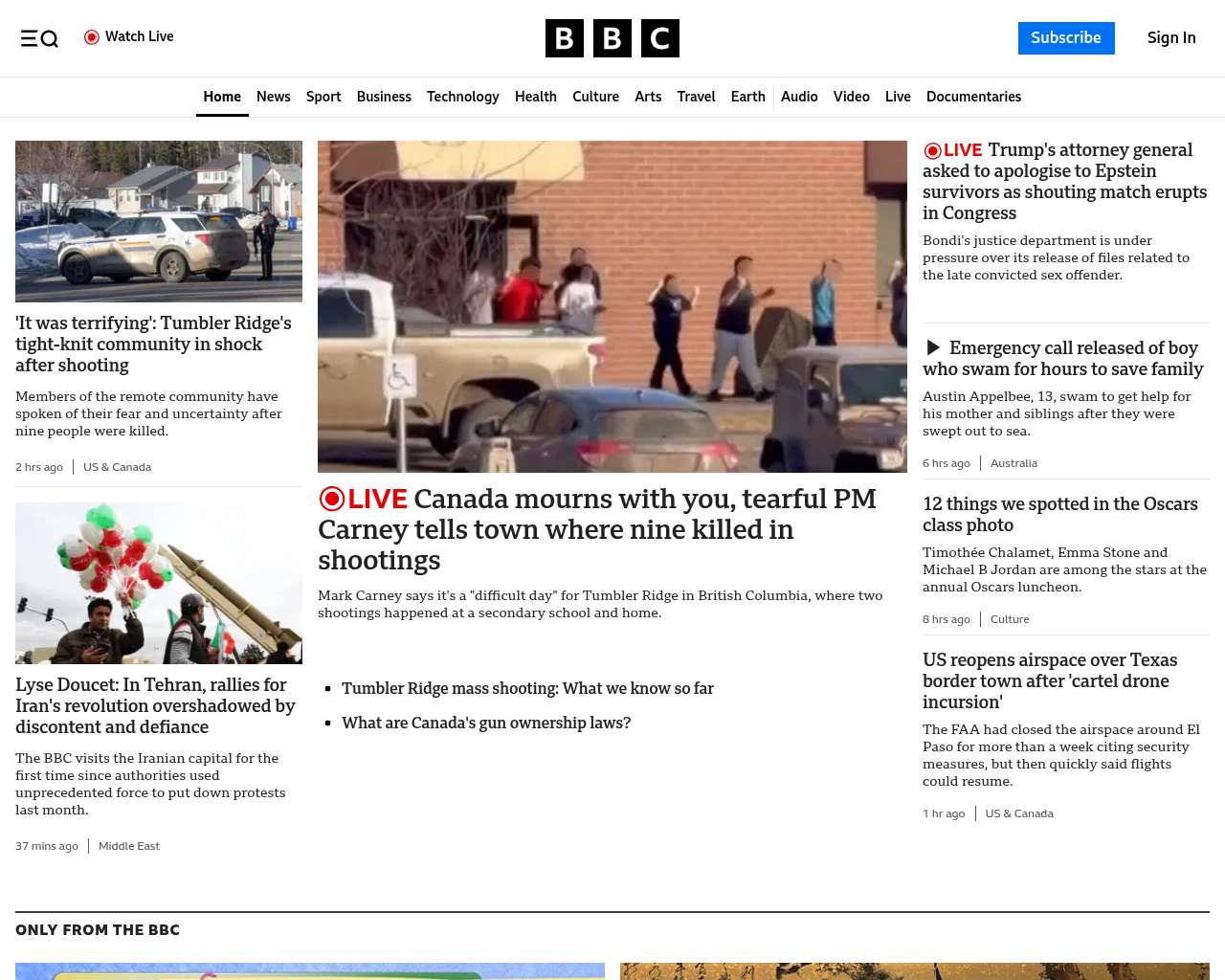This screenshot has height=980, width=1225.
Task: Click the Middle East category tag
Action: [x=129, y=846]
